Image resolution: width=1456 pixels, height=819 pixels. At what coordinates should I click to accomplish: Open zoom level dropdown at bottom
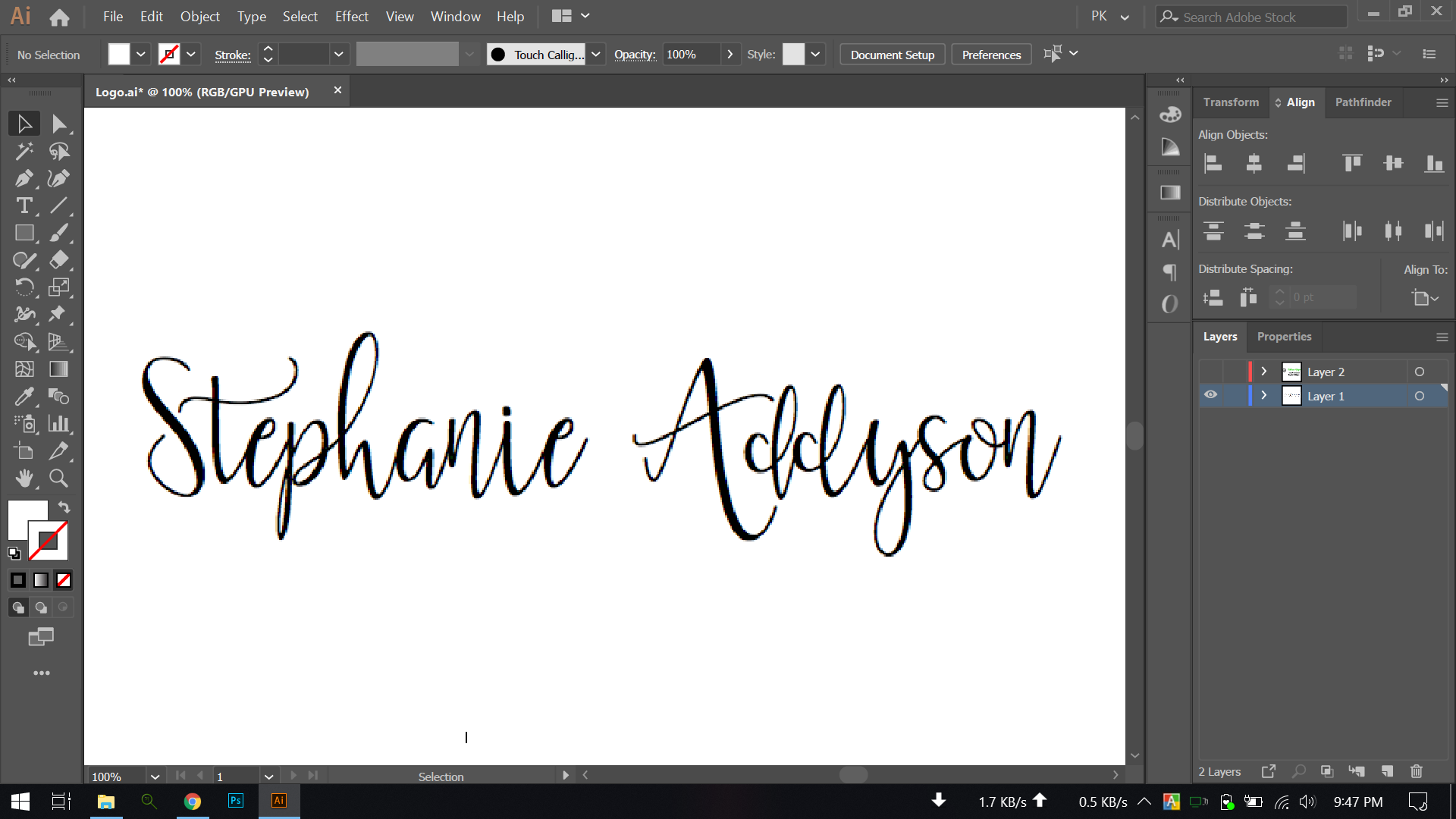point(155,777)
